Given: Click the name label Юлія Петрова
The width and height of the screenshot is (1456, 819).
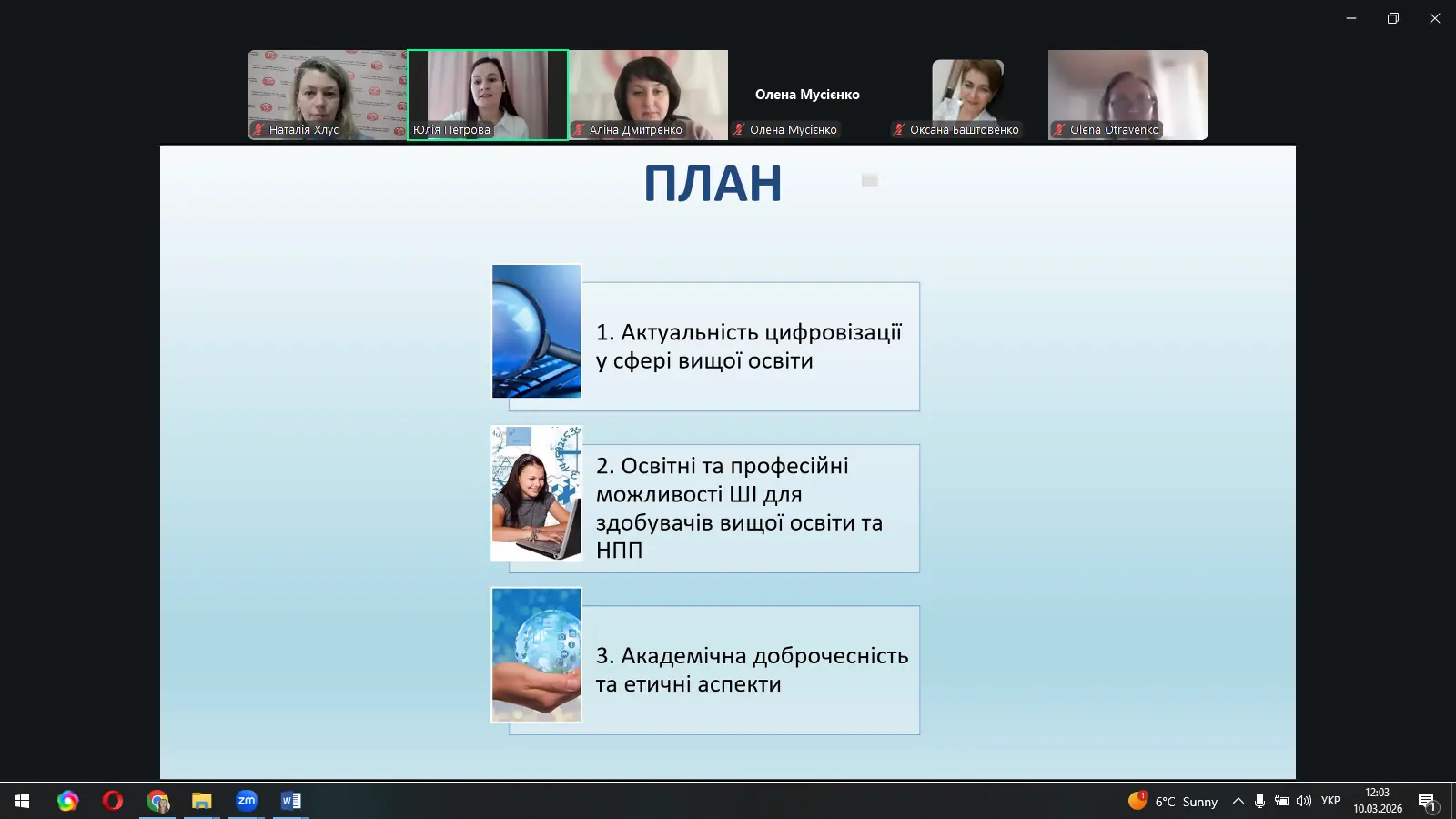Looking at the screenshot, I should coord(451,129).
